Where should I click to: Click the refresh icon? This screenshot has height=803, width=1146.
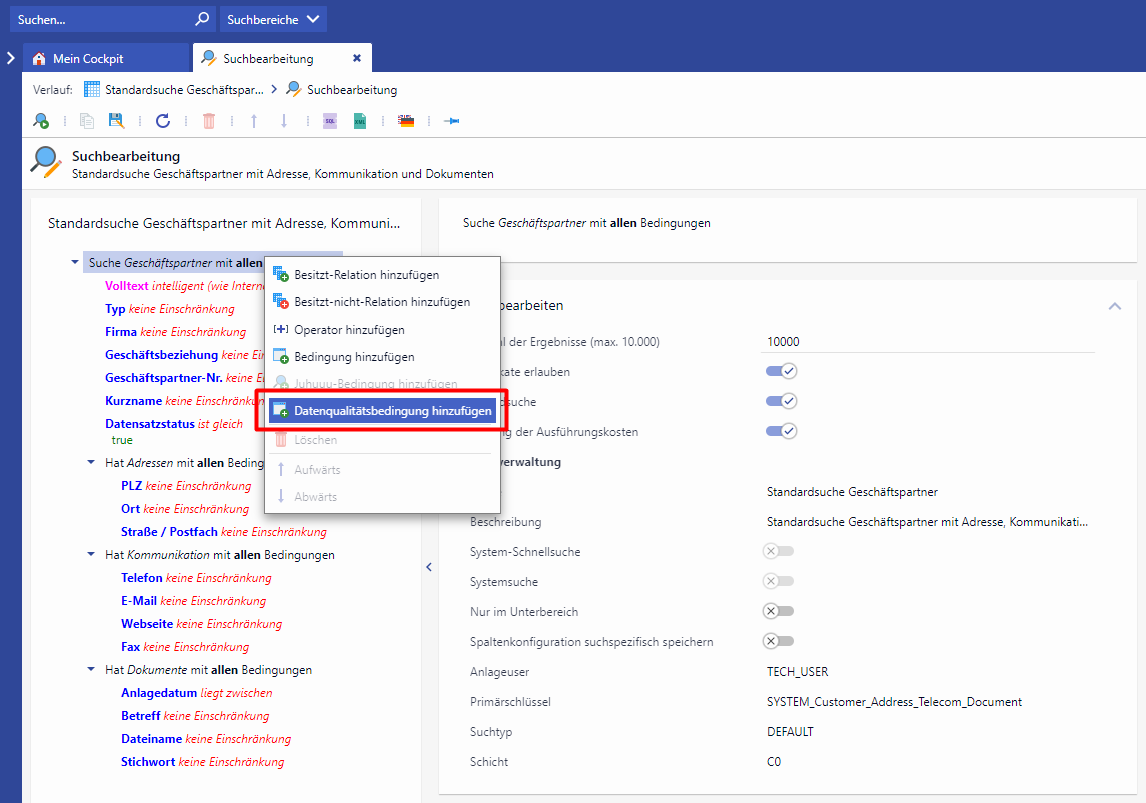pyautogui.click(x=163, y=121)
